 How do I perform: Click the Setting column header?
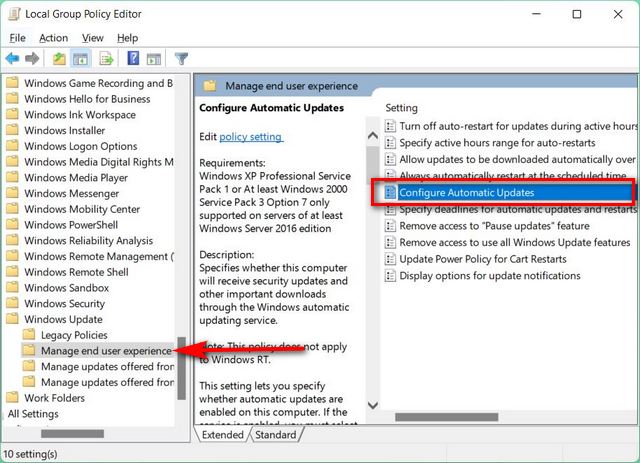405,107
